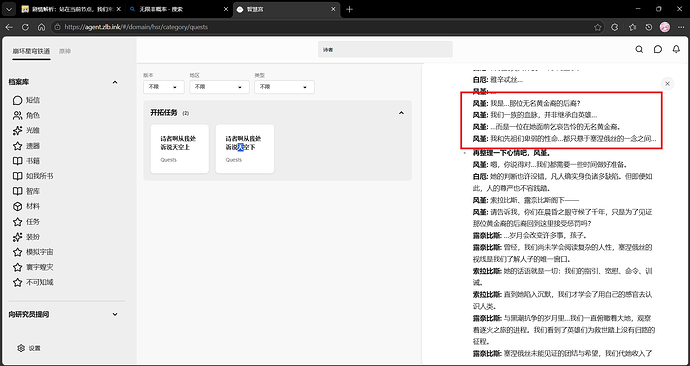Screen dimensions: 690x366
Task: Go to the browser home page
Action: coord(41,27)
